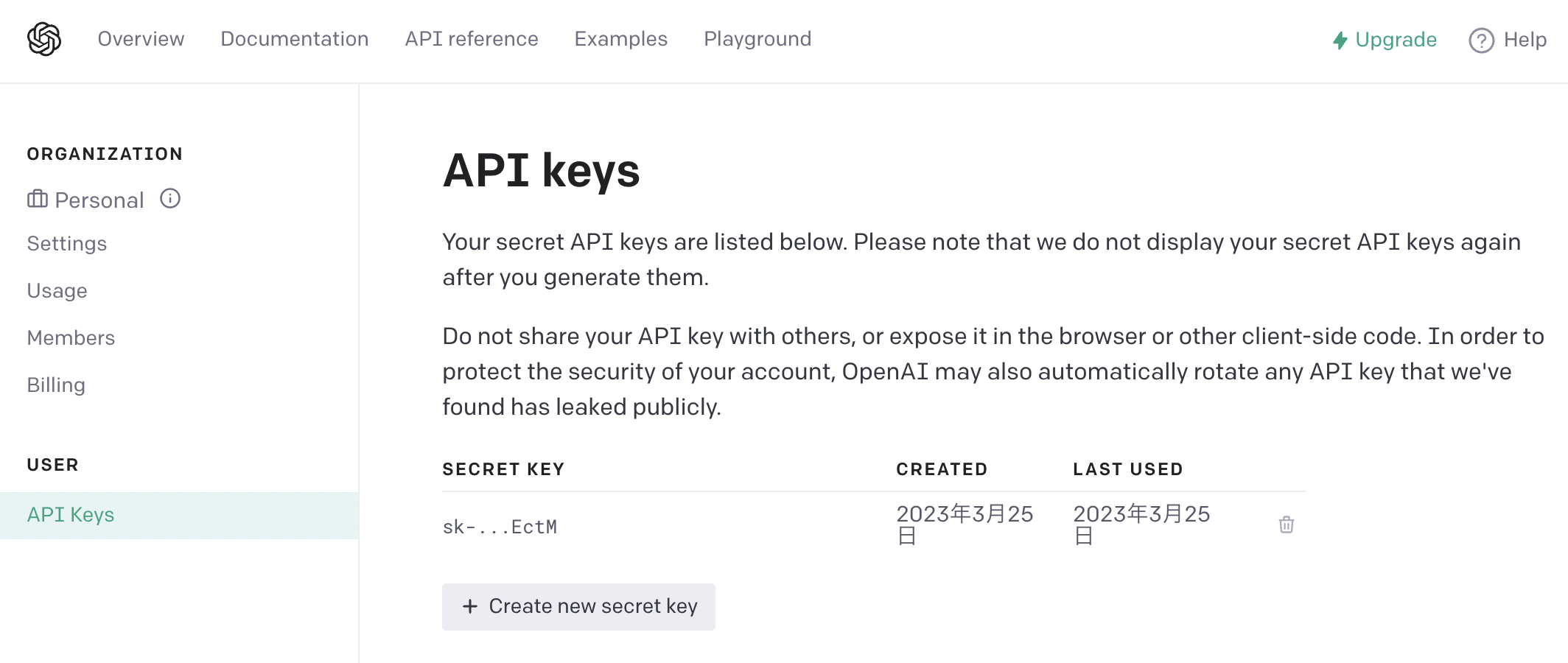This screenshot has height=663, width=1568.
Task: Click the Upgrade link
Action: tap(1385, 40)
